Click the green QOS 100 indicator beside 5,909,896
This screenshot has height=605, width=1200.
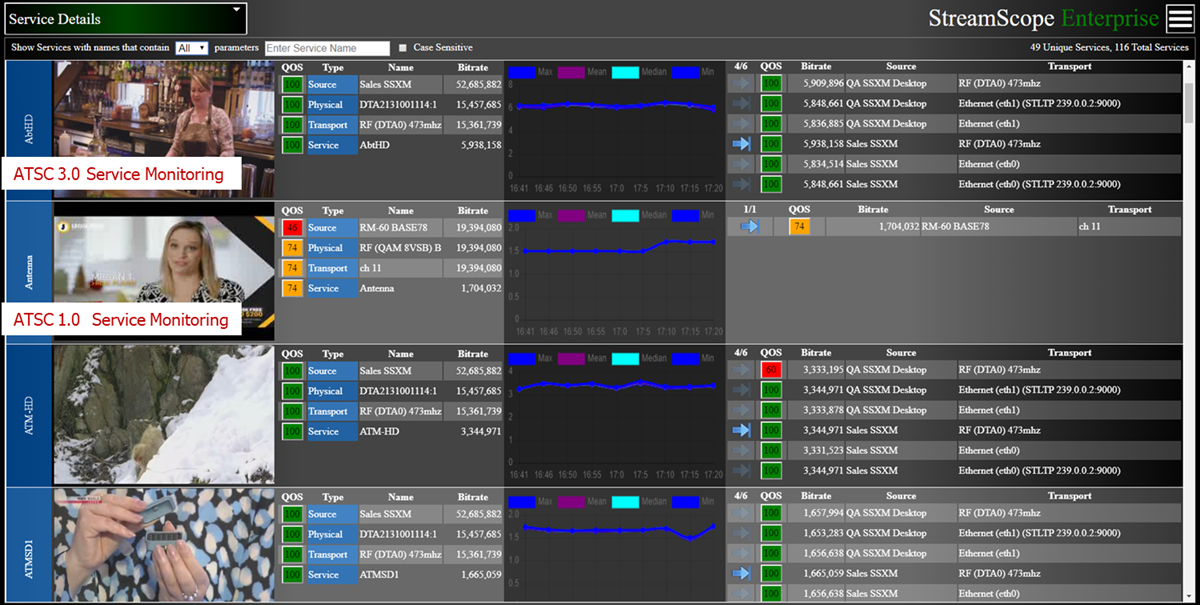click(771, 84)
